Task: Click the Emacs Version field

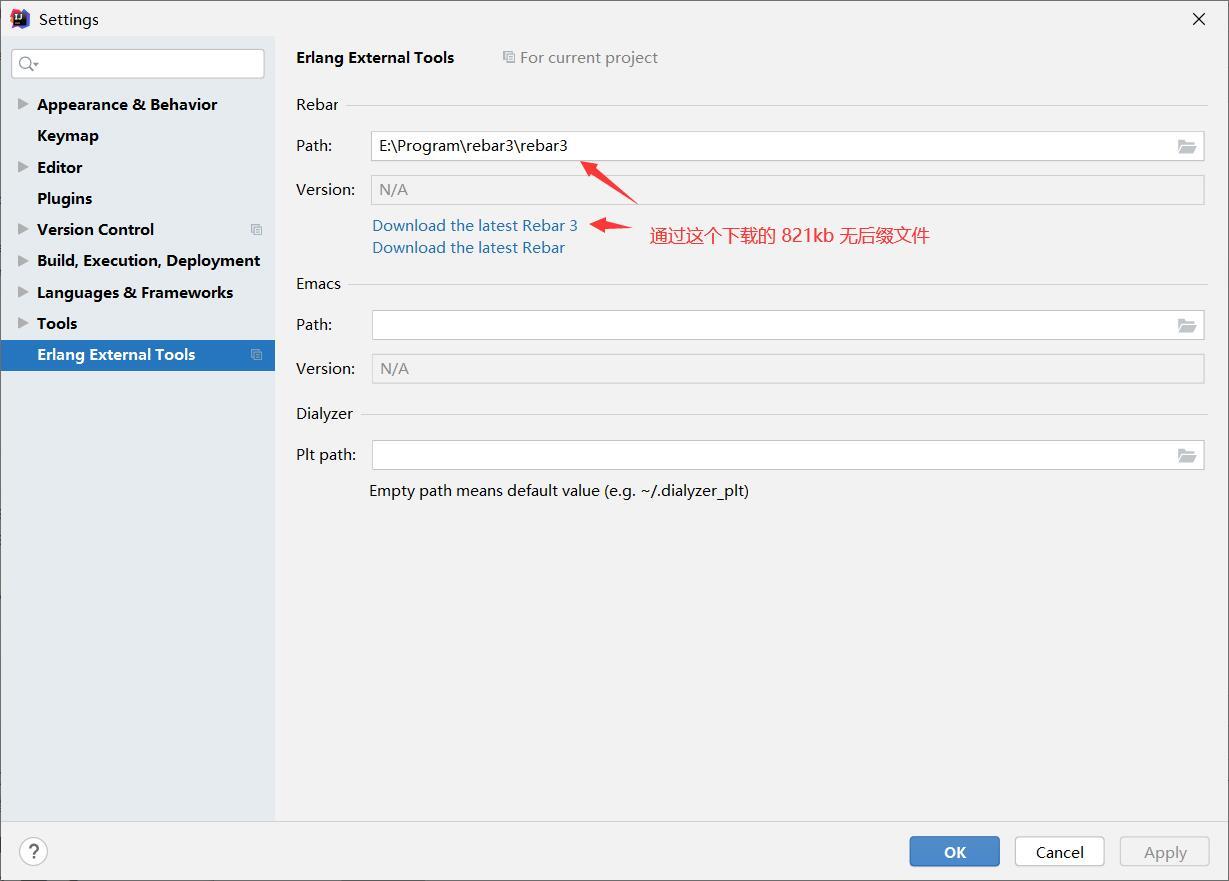Action: 788,369
